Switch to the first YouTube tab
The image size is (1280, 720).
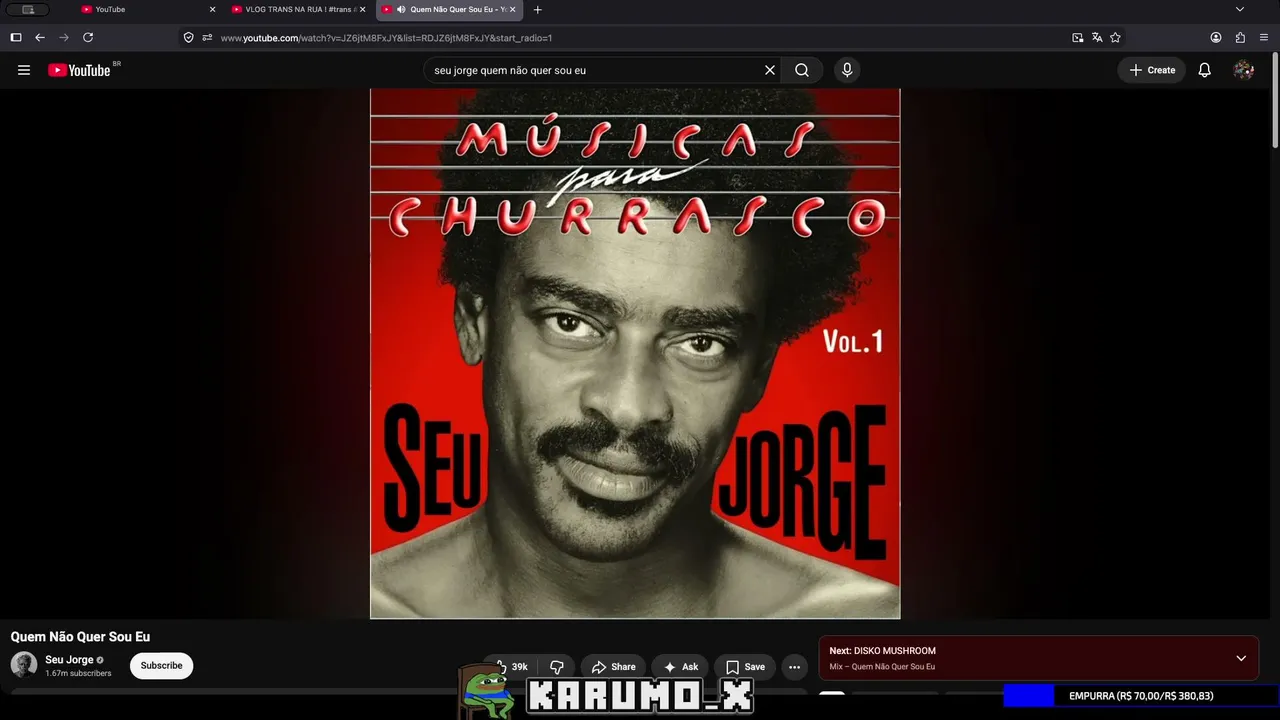145,10
